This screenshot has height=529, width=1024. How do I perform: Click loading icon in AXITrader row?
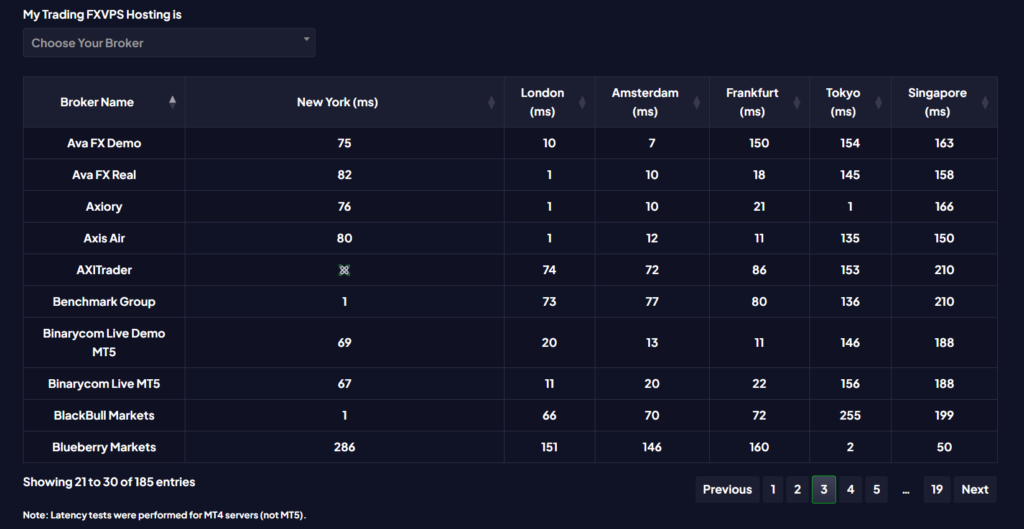[x=345, y=270]
